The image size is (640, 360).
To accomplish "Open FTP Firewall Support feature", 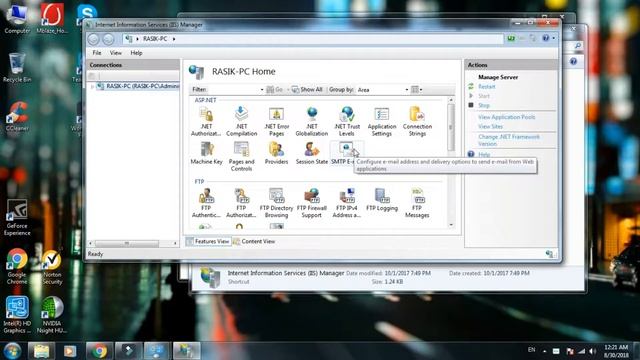I will 311,203.
